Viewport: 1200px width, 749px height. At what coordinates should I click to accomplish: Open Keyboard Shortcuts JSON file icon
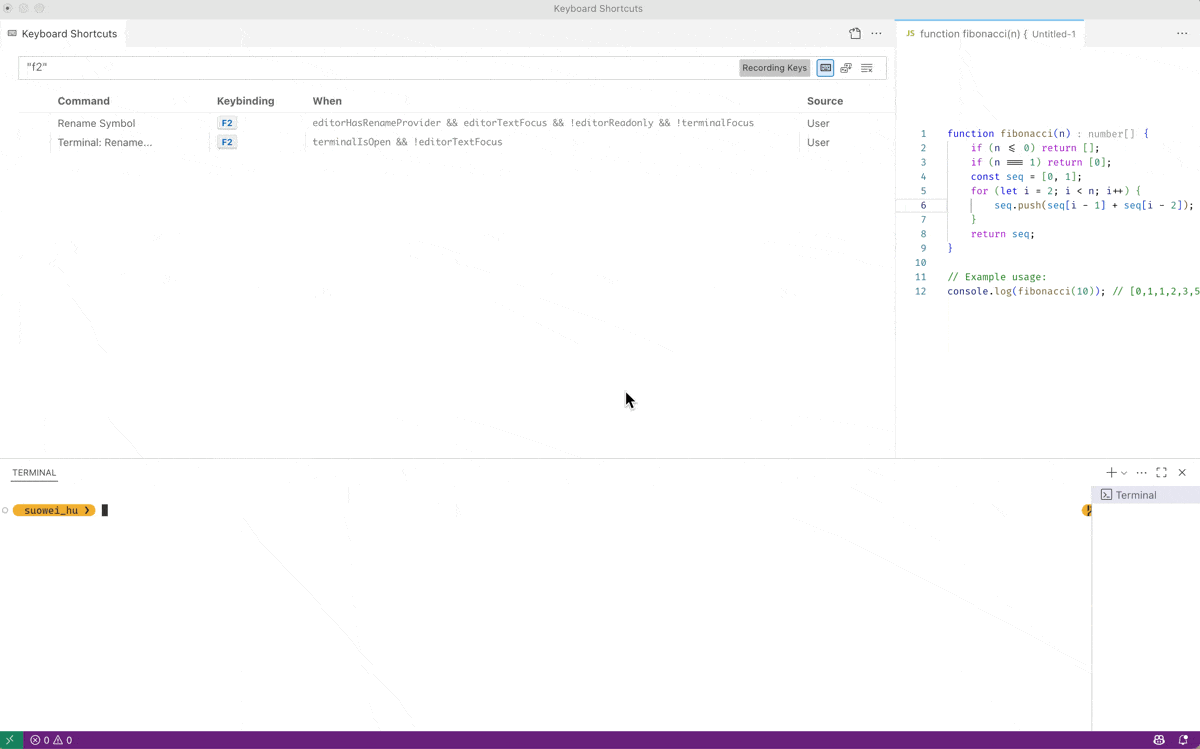[x=855, y=33]
